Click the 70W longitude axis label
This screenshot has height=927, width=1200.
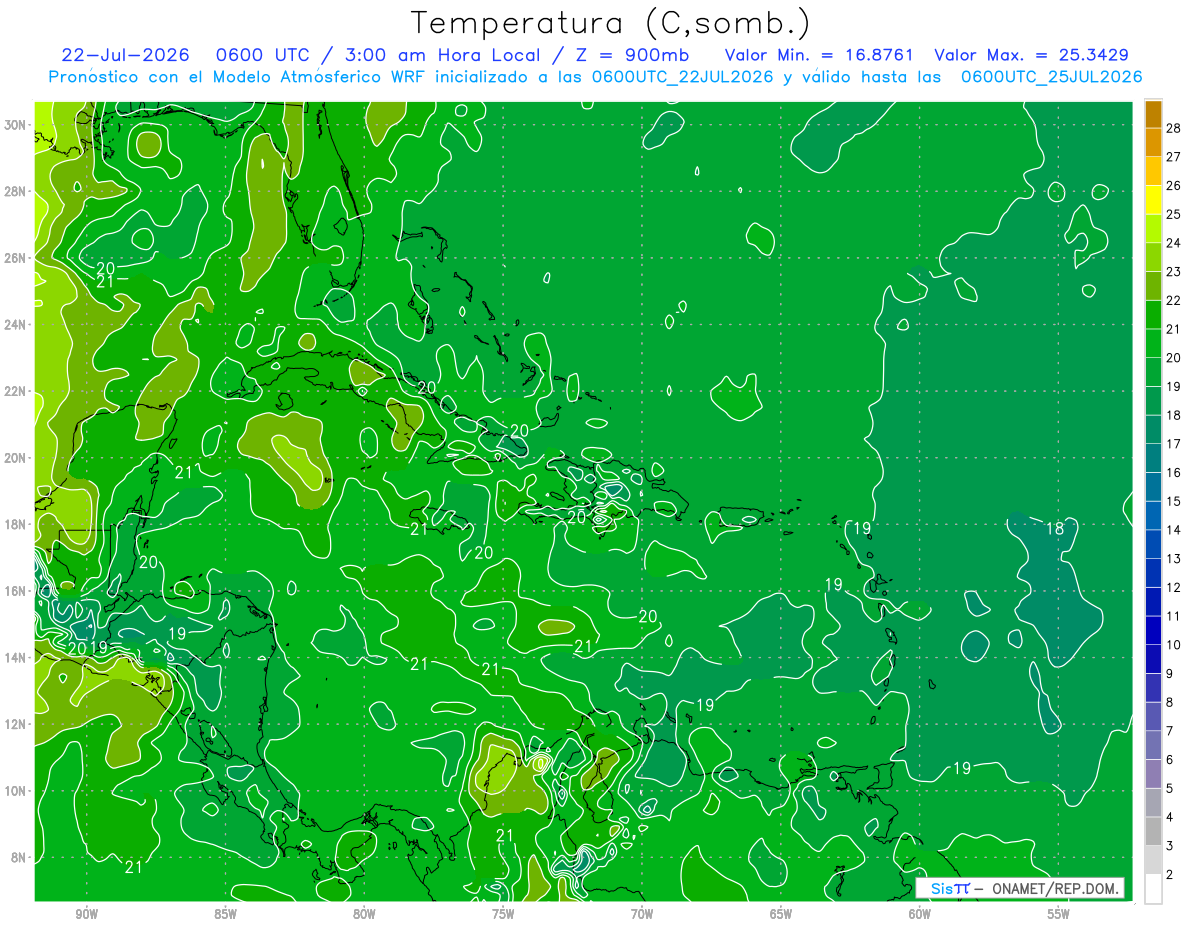coord(642,914)
